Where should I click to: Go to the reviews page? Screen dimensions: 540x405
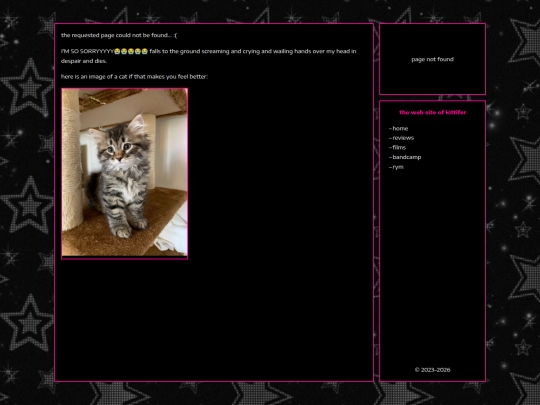click(x=403, y=138)
